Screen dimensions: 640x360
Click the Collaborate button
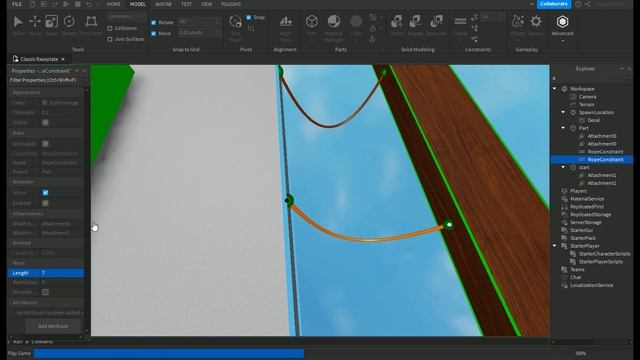tap(554, 4)
